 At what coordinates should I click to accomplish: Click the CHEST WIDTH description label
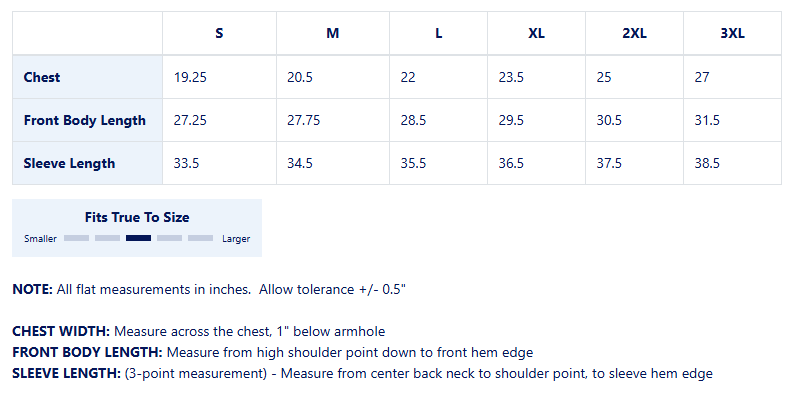click(x=61, y=332)
